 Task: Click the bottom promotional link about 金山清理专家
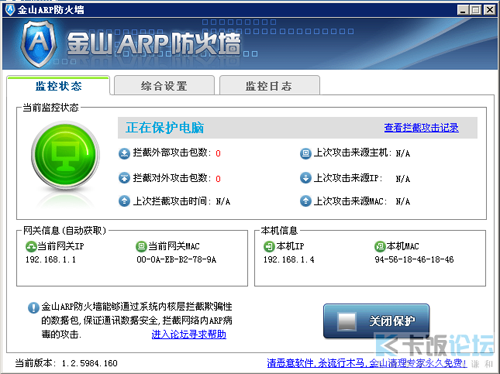[367, 363]
